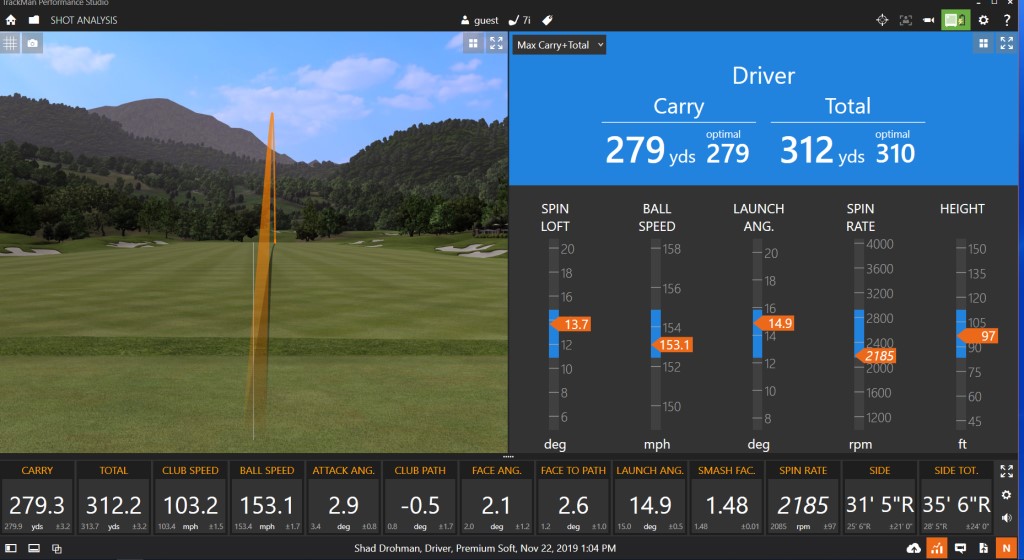Select the TOTAL data tile
The image size is (1024, 560).
(x=114, y=498)
